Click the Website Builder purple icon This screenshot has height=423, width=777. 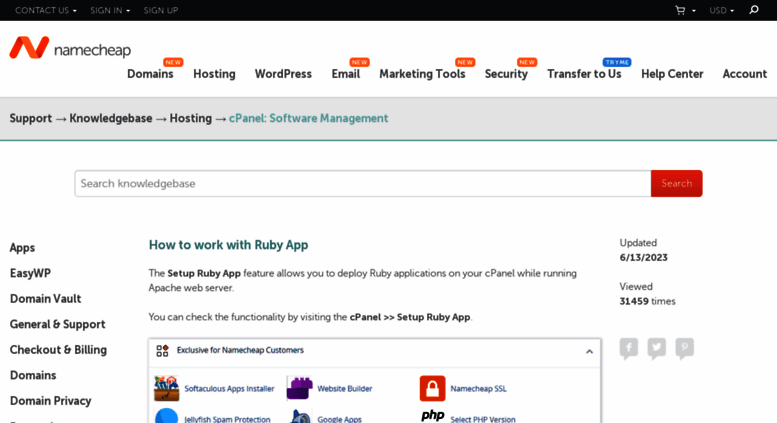(x=299, y=388)
